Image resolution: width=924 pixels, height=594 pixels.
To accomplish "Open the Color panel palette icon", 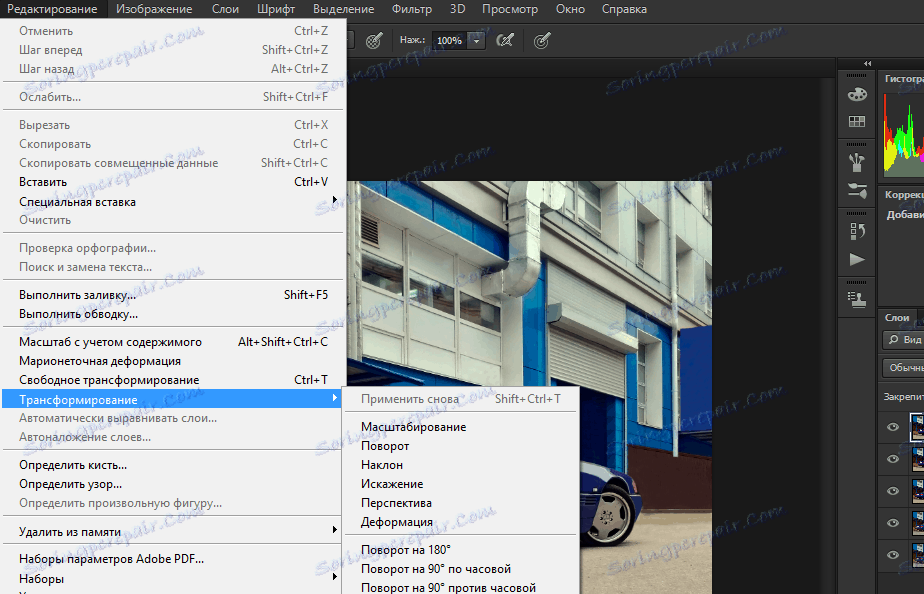I will coord(857,94).
